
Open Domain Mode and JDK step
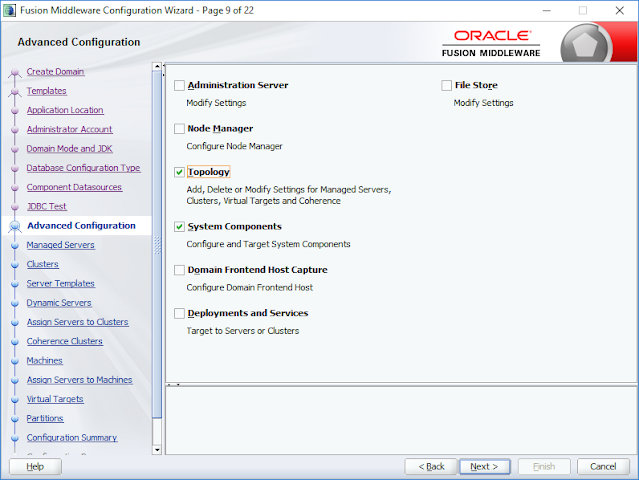click(x=70, y=149)
